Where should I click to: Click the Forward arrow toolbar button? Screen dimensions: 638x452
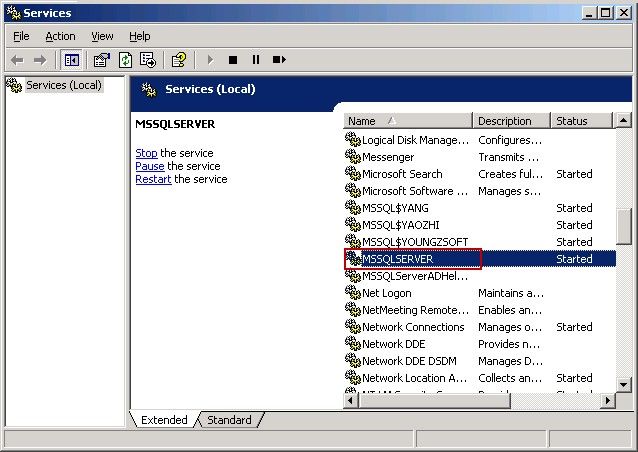[x=40, y=60]
